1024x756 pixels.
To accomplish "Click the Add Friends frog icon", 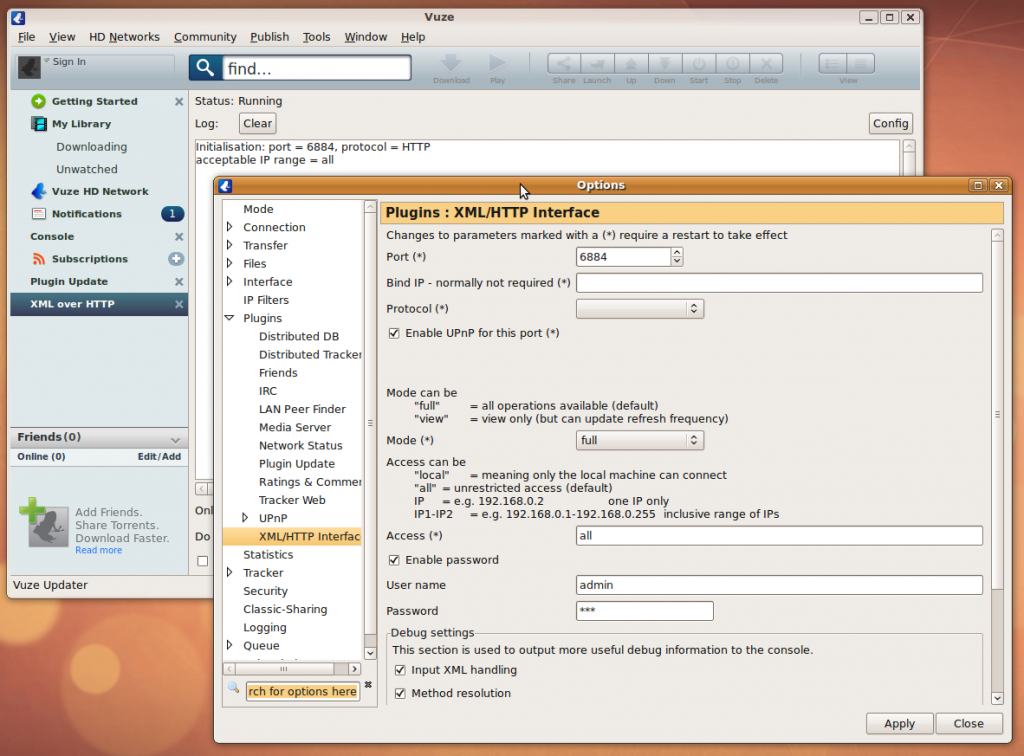I will point(44,522).
